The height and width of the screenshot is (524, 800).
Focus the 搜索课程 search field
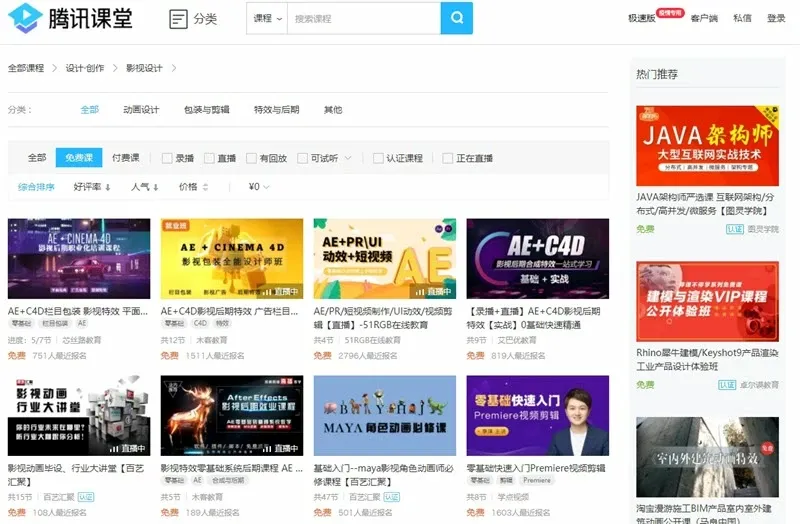pyautogui.click(x=364, y=18)
